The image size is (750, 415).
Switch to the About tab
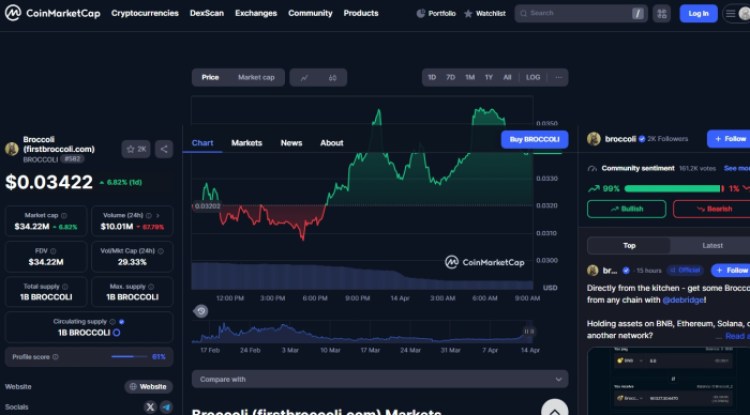point(332,143)
